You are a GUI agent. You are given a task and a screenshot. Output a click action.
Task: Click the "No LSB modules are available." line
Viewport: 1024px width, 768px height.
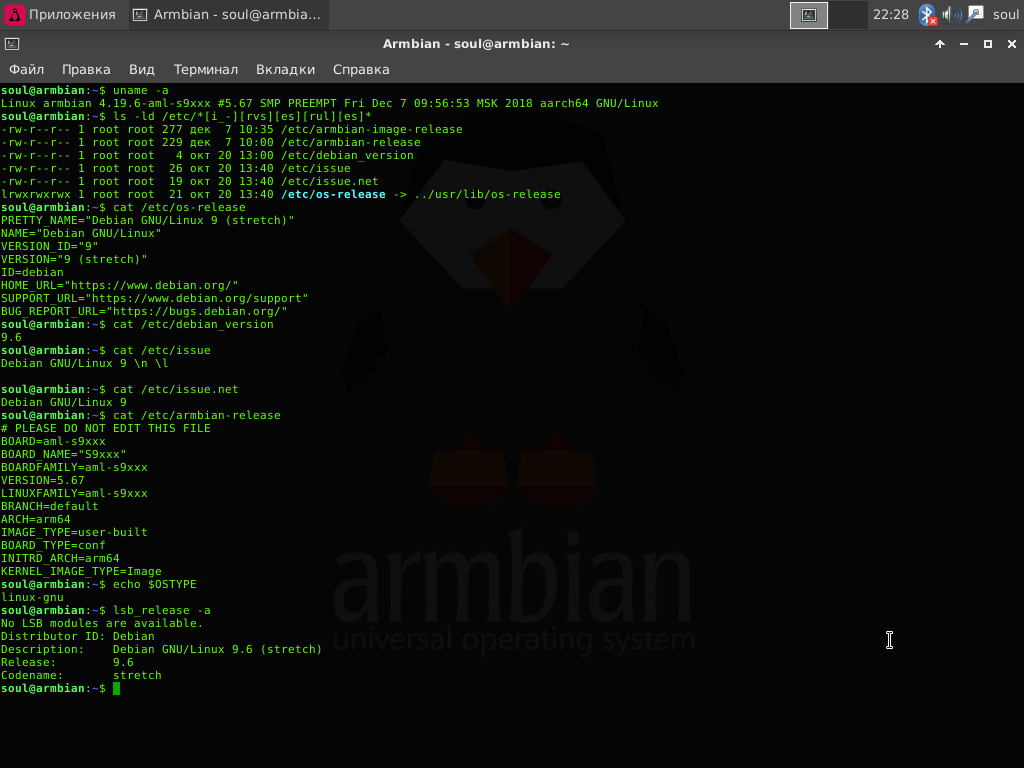coord(102,623)
